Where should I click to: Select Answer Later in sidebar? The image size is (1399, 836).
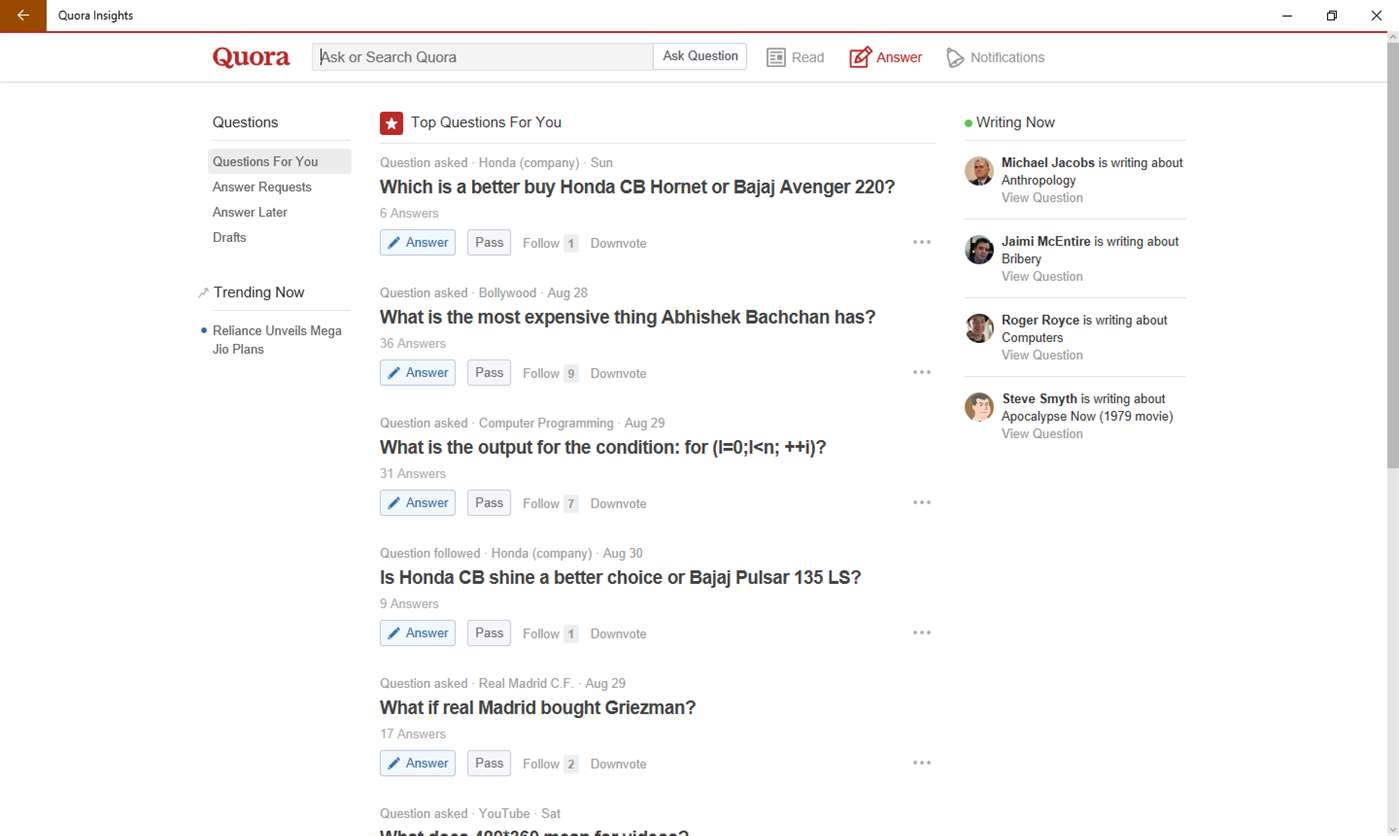pos(250,212)
